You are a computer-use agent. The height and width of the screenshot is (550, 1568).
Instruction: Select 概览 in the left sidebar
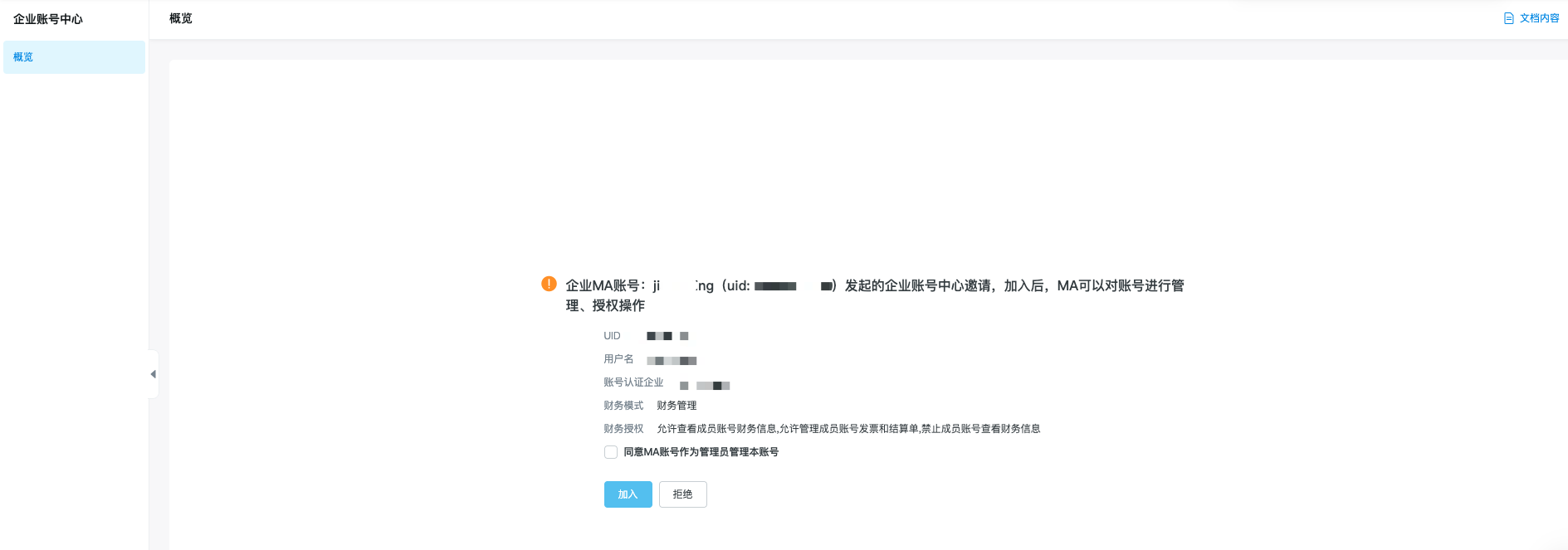pyautogui.click(x=23, y=57)
